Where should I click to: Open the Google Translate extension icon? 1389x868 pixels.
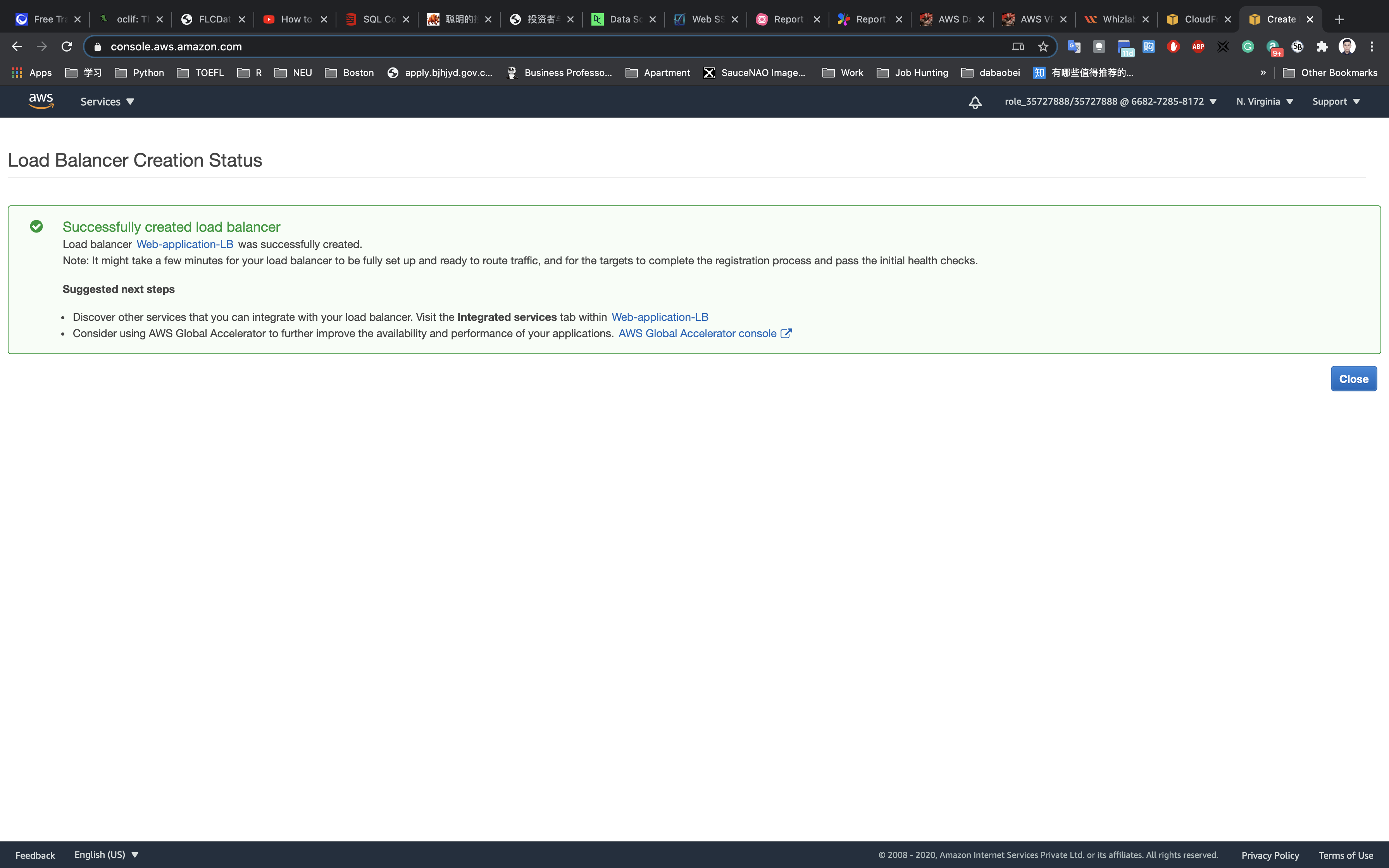point(1074,46)
